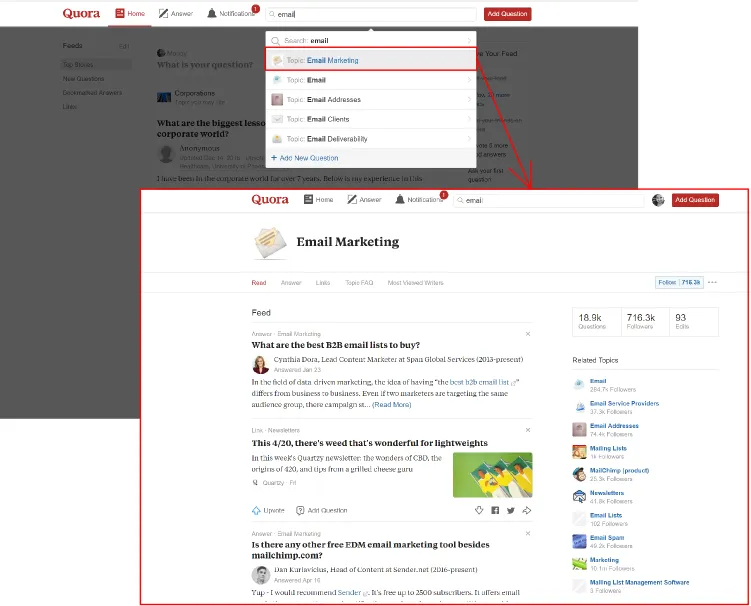
Task: Dismiss the free EDM email tool story
Action: click(x=528, y=533)
